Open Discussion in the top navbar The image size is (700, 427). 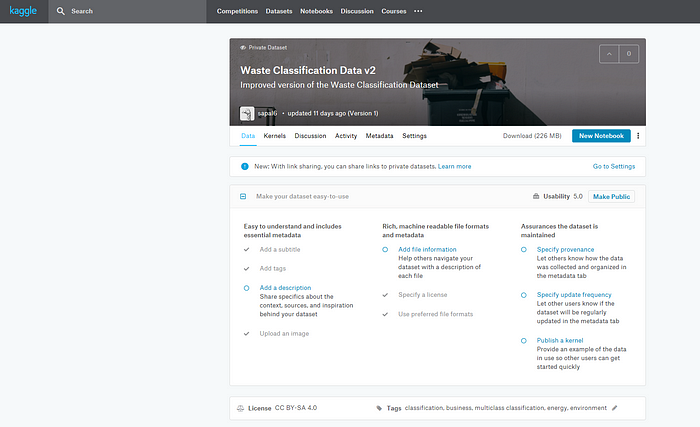(x=357, y=11)
